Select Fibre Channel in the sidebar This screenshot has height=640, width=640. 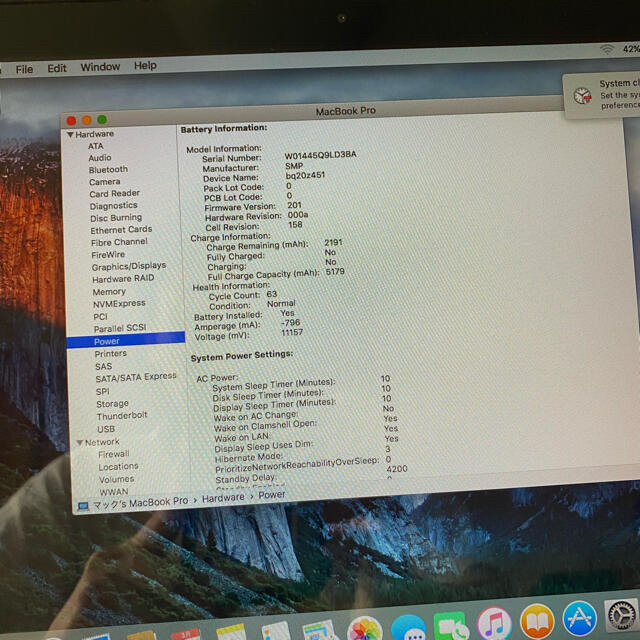119,242
